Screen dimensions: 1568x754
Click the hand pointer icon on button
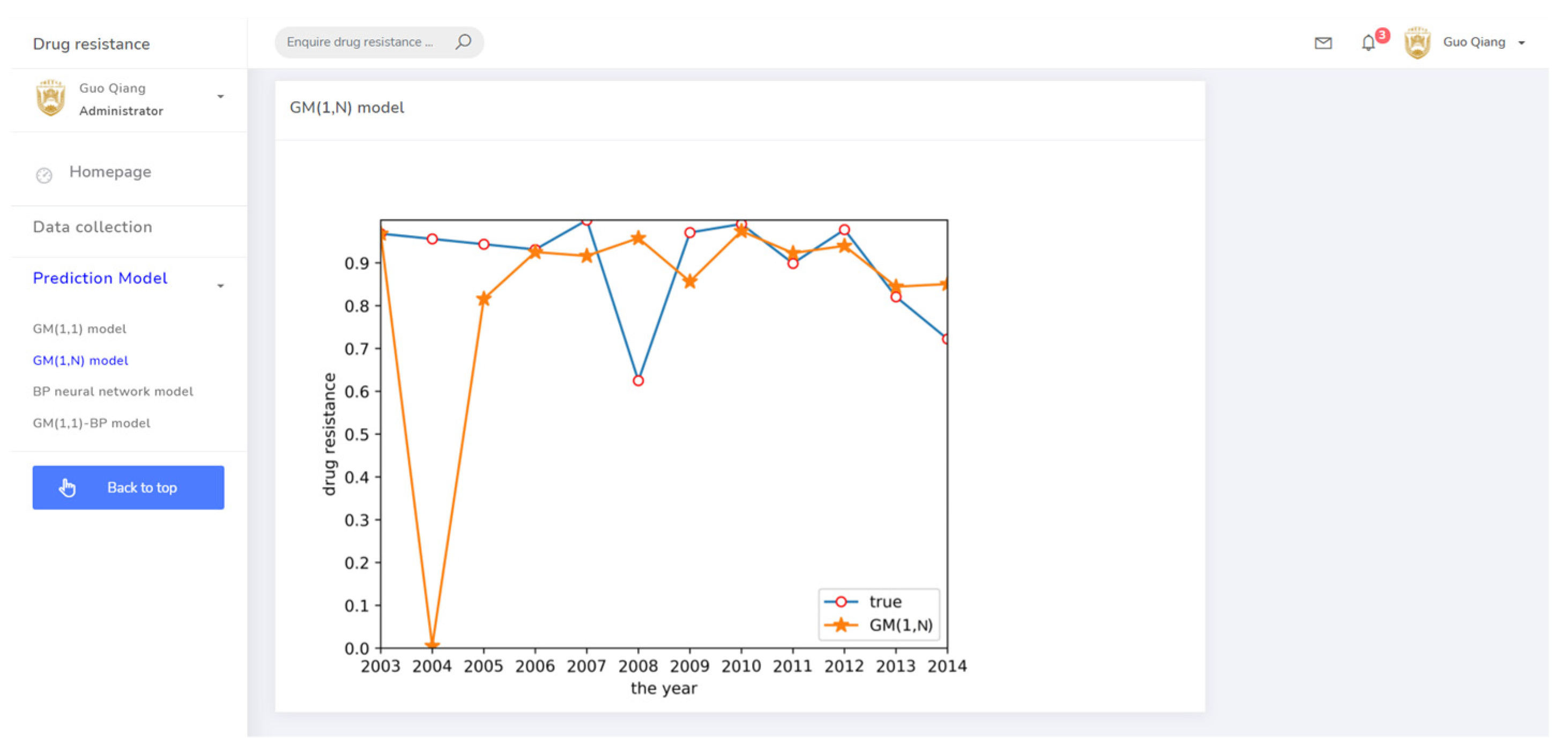point(68,488)
